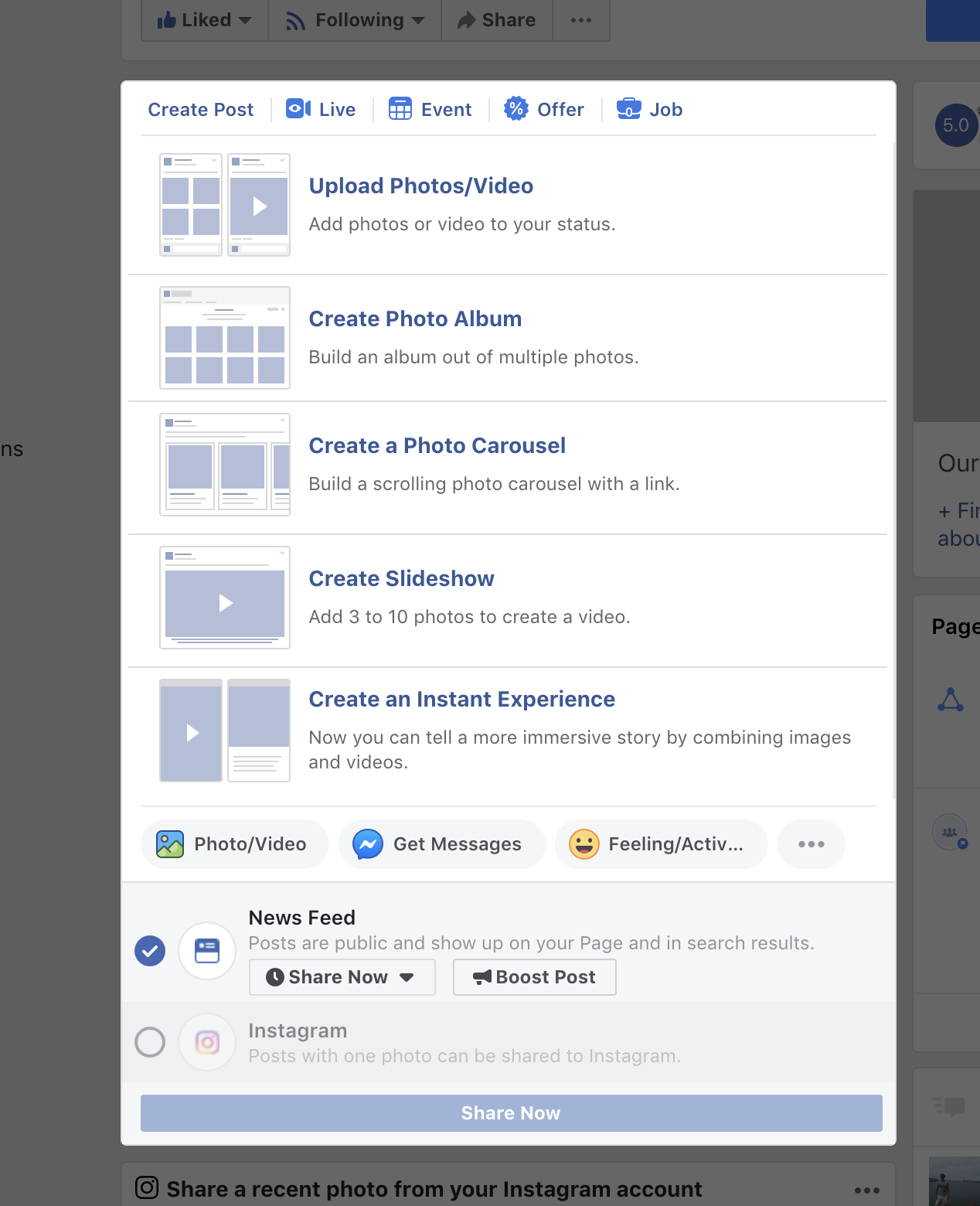
Task: Click the Photo/Video pill button
Action: 235,844
